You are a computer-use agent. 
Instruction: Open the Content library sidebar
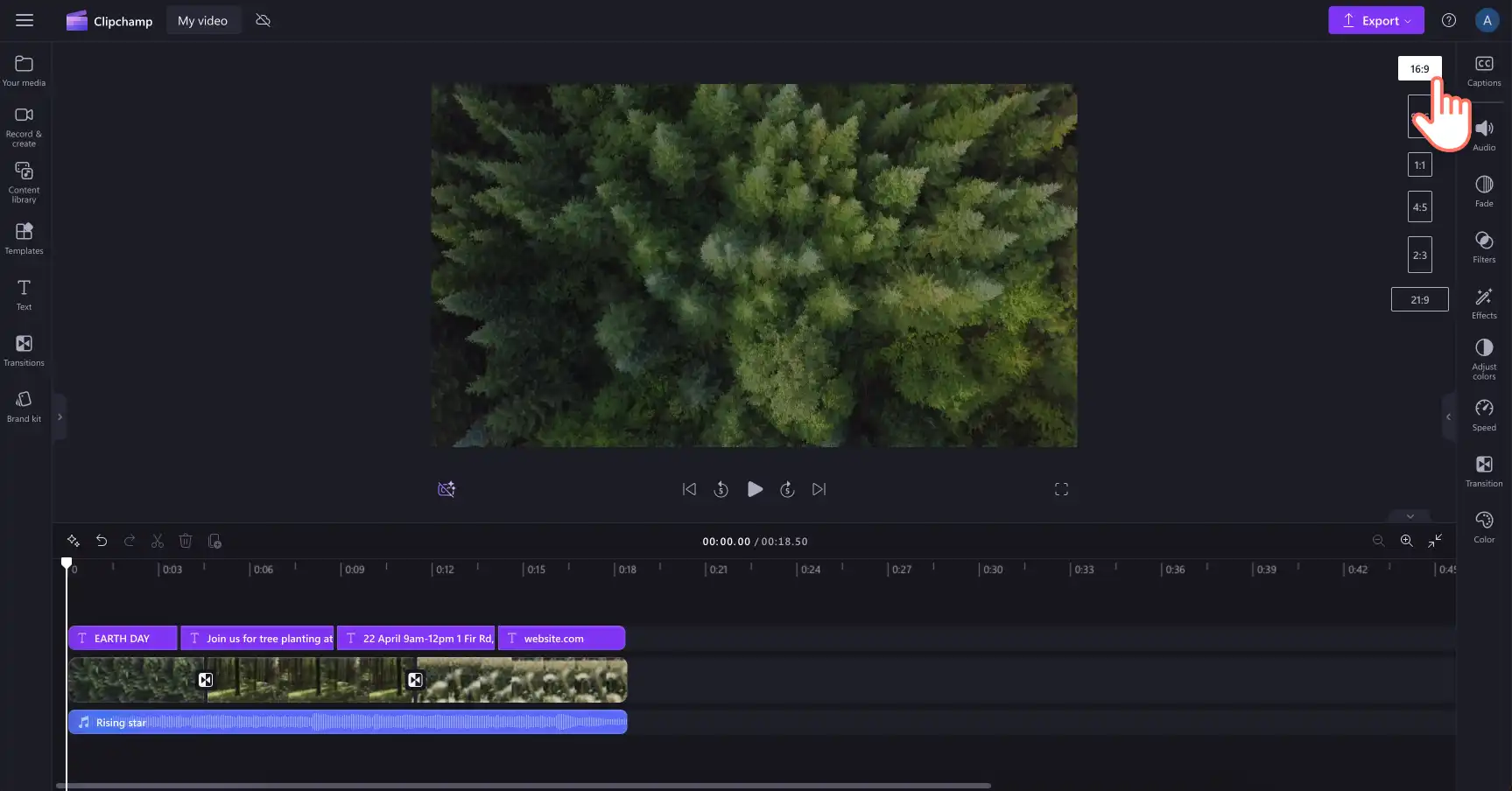[x=24, y=182]
